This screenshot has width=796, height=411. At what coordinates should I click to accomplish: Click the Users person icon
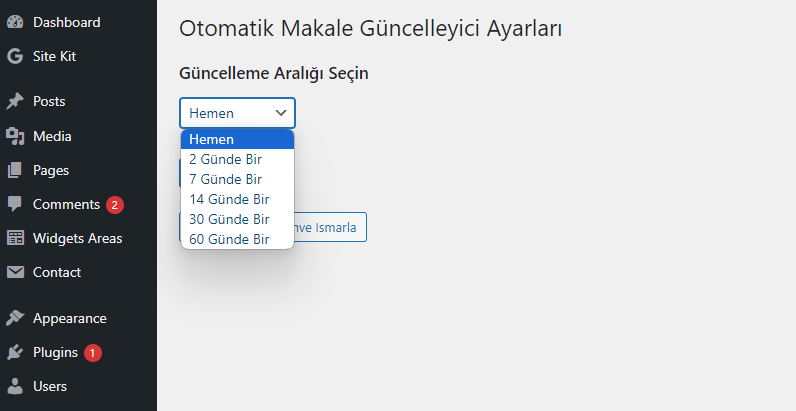coord(15,386)
